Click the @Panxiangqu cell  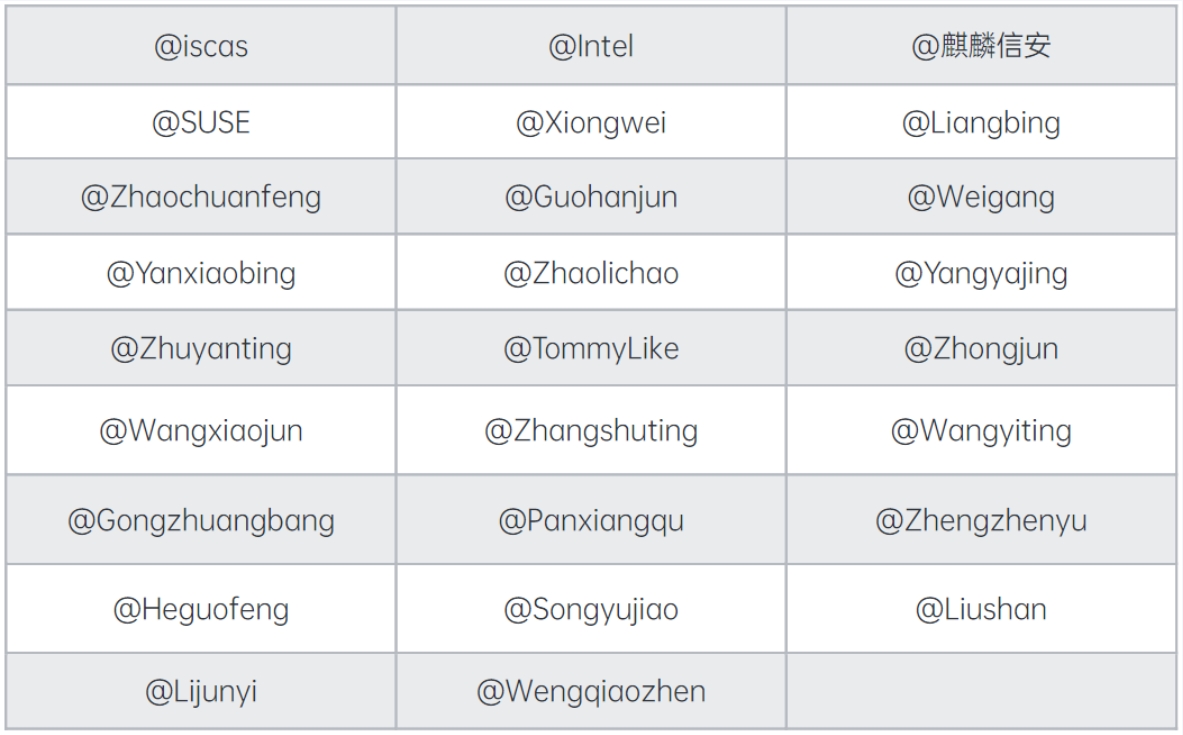(591, 521)
